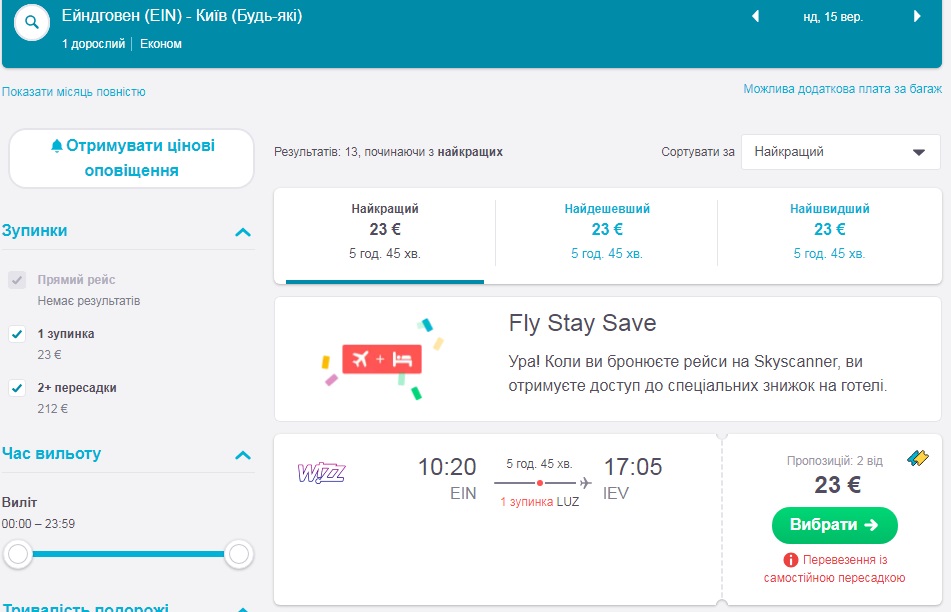Click the flight-plus-hotel promo icon
Image resolution: width=951 pixels, height=612 pixels.
[x=382, y=359]
